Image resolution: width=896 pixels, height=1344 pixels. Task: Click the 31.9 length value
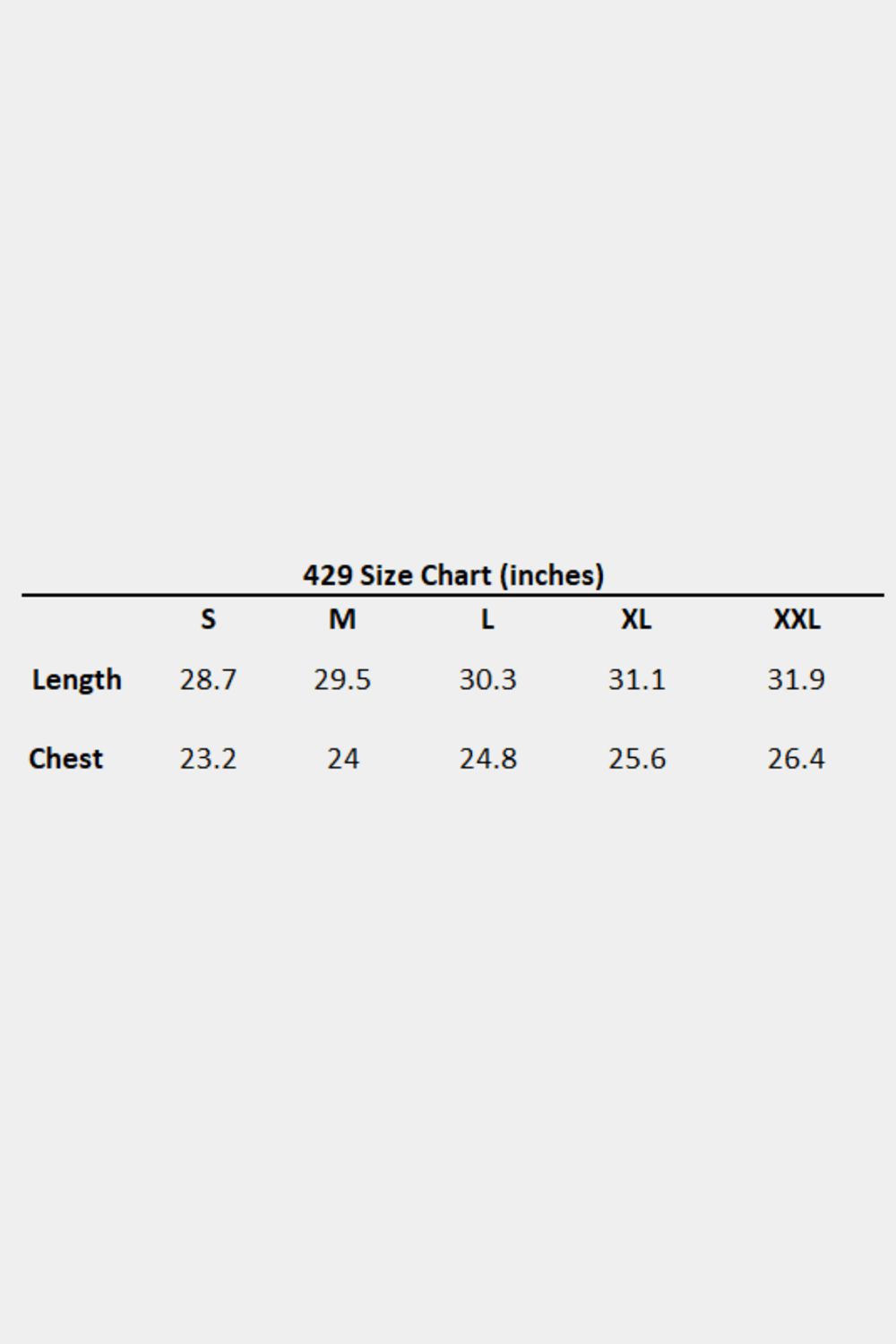pyautogui.click(x=797, y=680)
